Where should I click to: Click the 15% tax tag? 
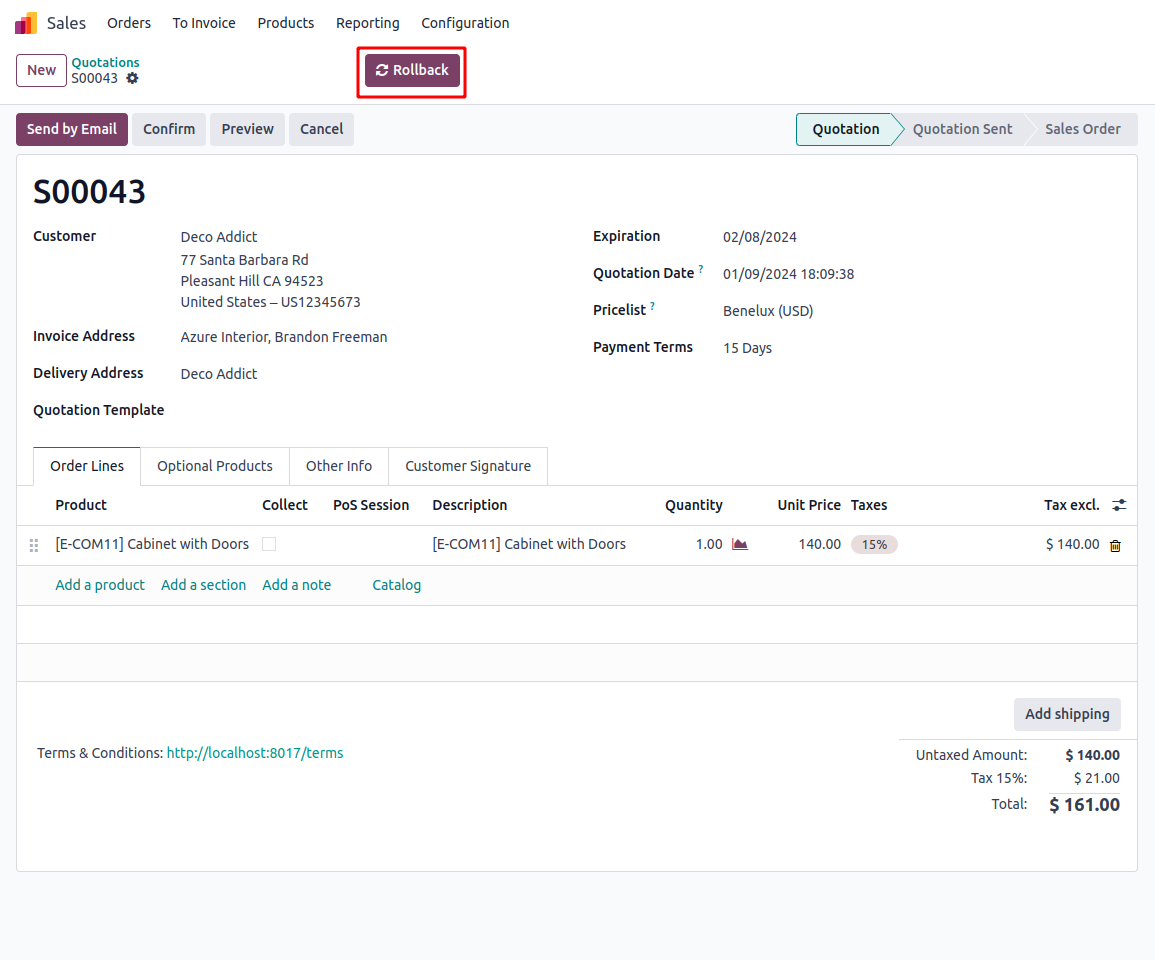click(874, 544)
